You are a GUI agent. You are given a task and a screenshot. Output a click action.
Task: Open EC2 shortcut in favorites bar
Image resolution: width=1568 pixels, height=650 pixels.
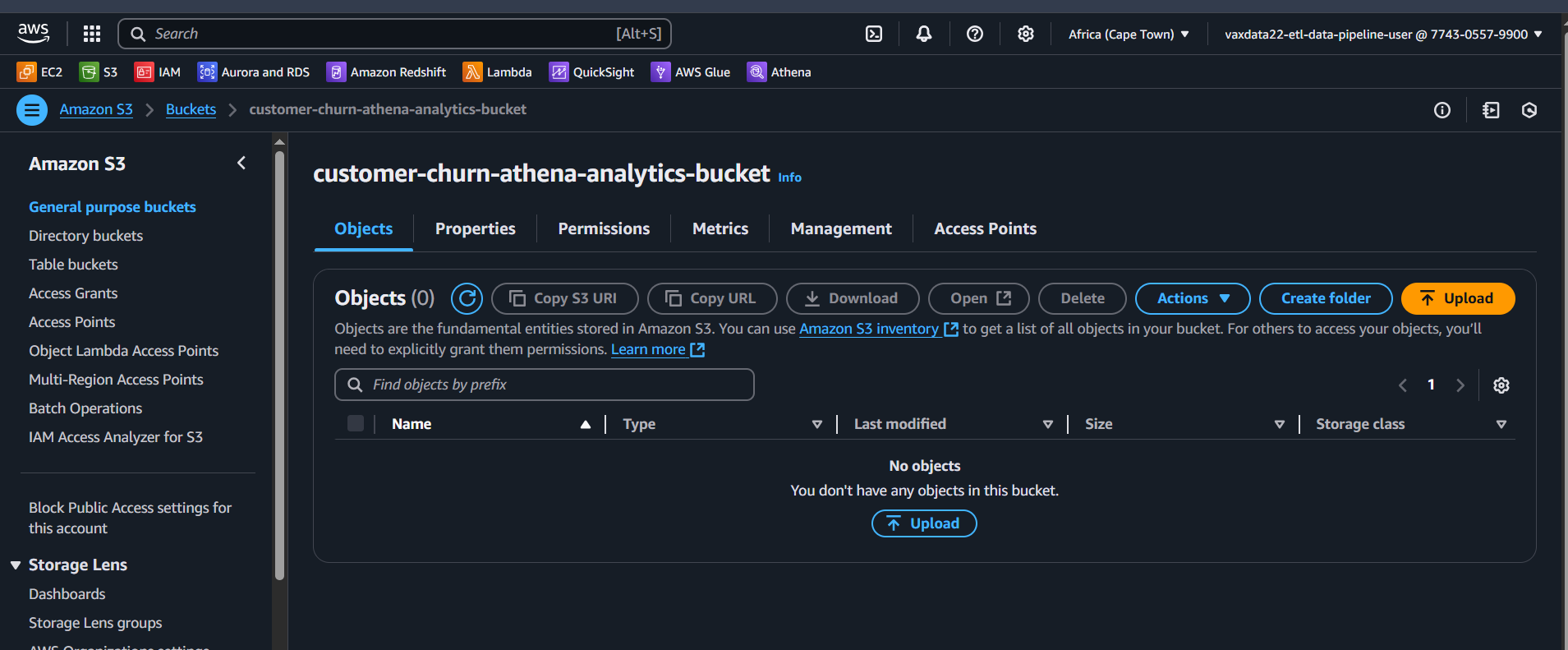pyautogui.click(x=39, y=72)
